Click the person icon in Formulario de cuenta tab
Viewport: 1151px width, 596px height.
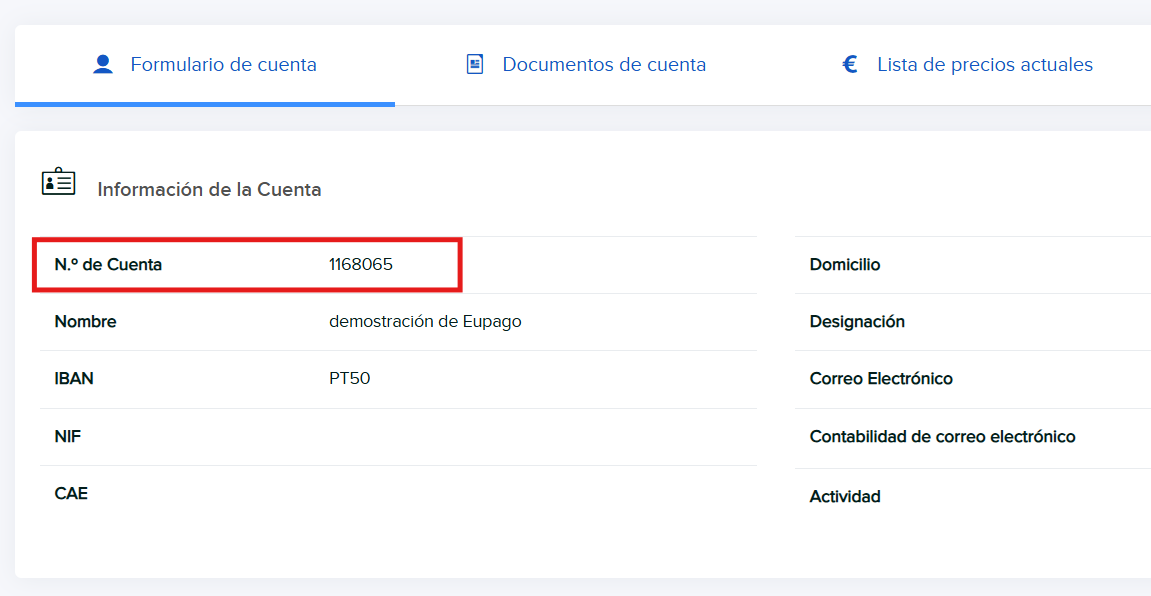[x=102, y=65]
